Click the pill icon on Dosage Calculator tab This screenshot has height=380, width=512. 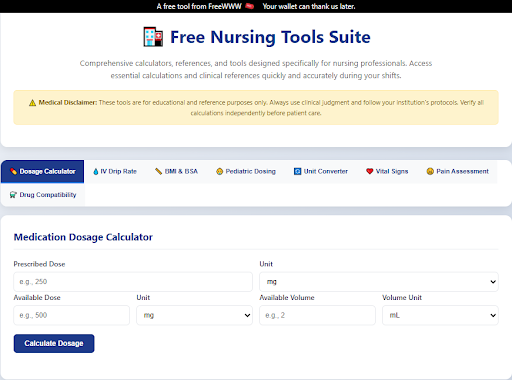coord(14,171)
